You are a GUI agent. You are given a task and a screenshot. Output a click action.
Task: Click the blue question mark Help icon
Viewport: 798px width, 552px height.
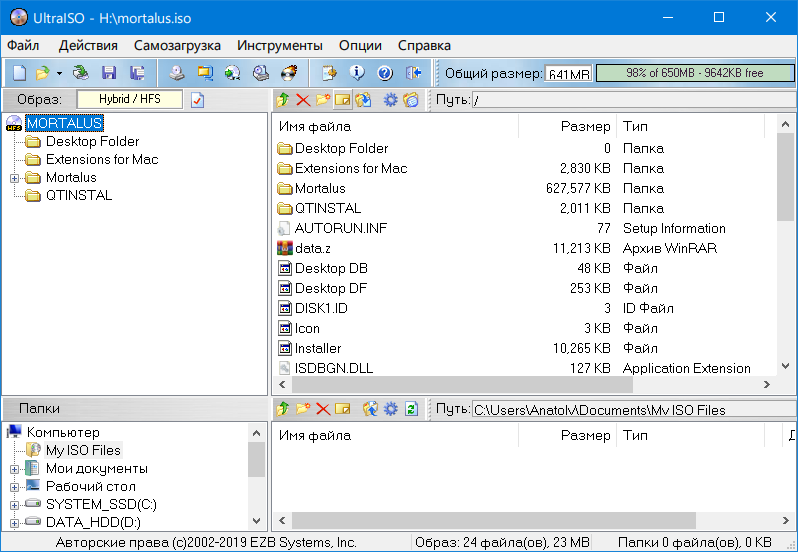tap(385, 73)
